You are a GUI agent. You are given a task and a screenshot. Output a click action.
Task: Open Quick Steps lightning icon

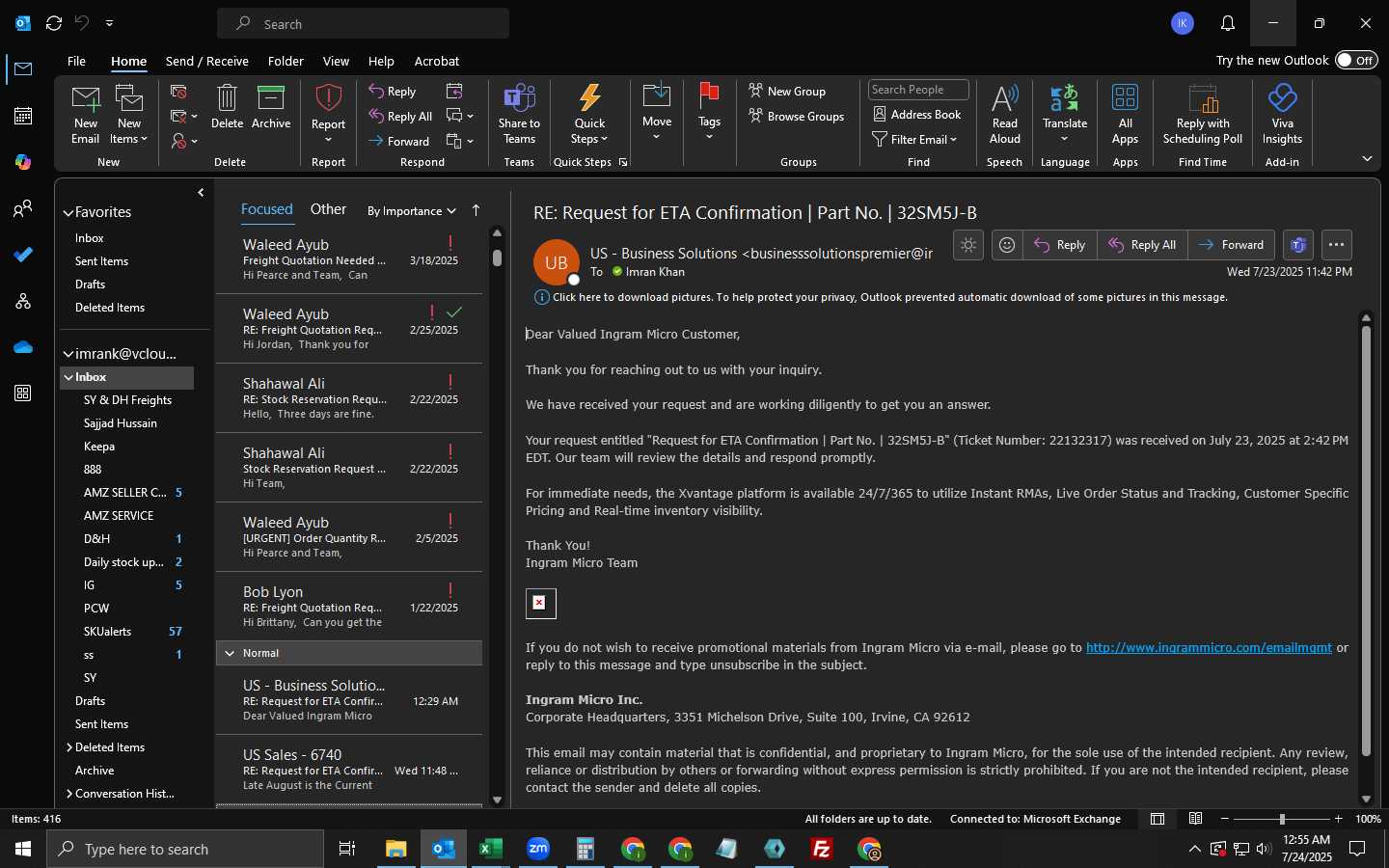[589, 98]
